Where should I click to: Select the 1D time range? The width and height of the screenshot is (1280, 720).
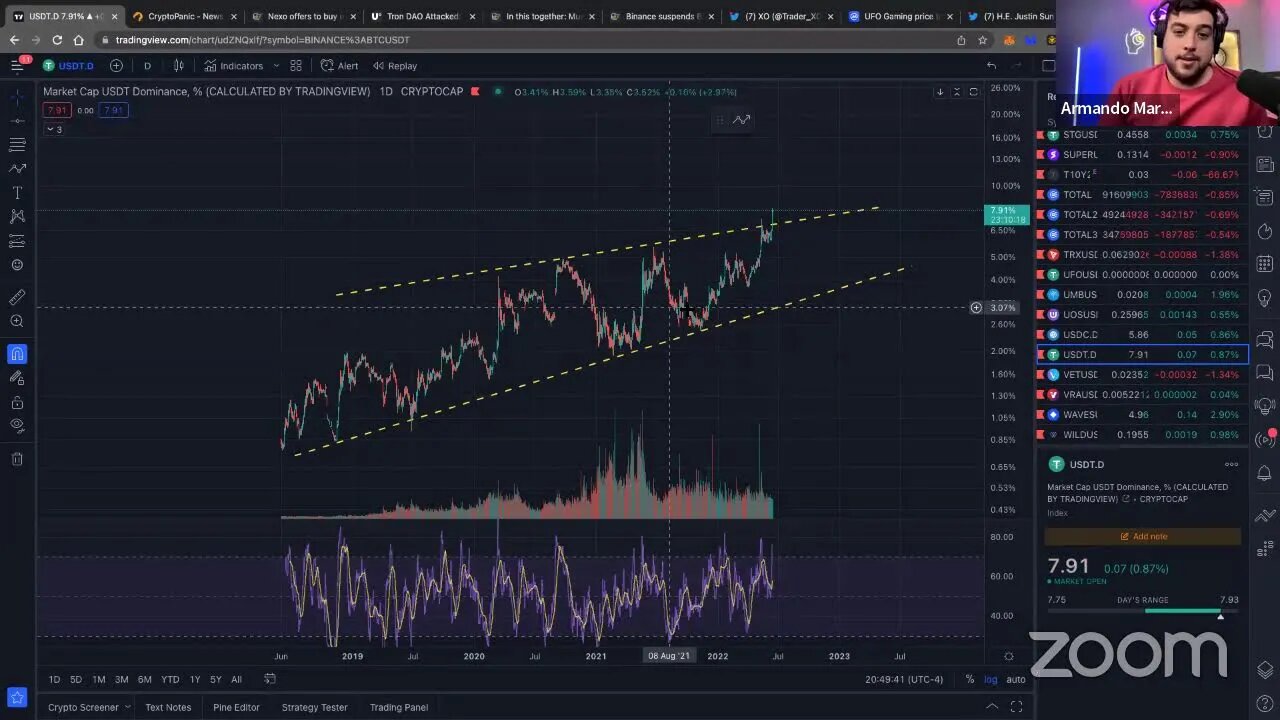(55, 680)
